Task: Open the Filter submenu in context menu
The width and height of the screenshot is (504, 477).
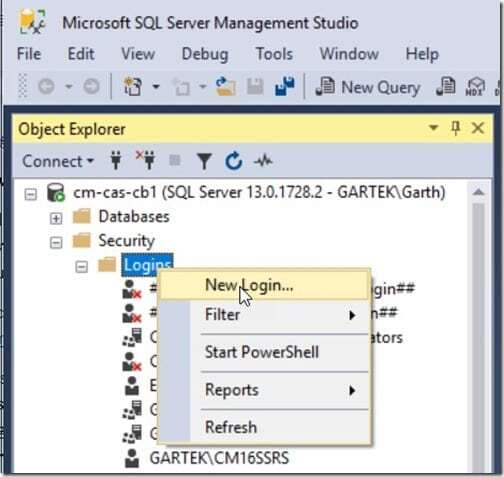Action: 265,315
